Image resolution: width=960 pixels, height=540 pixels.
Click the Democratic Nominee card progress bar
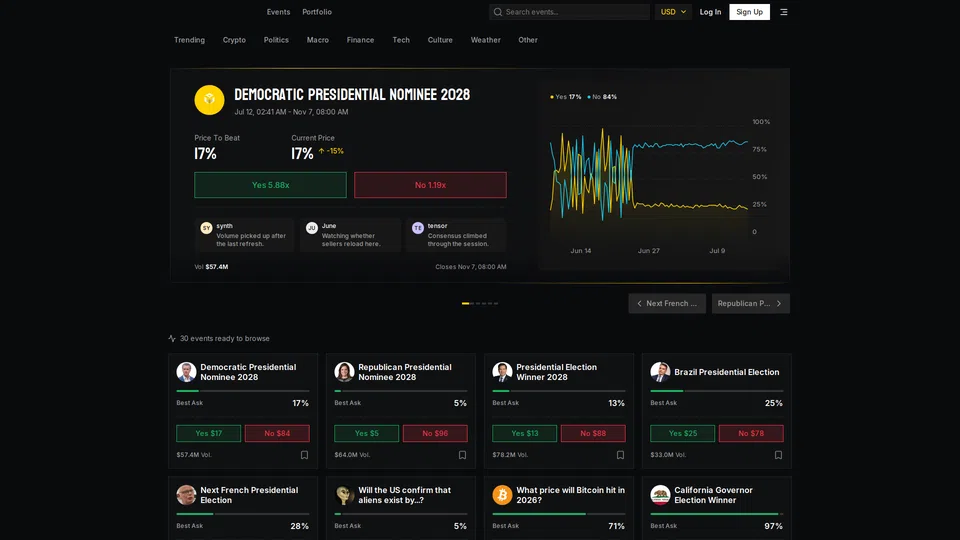[243, 391]
